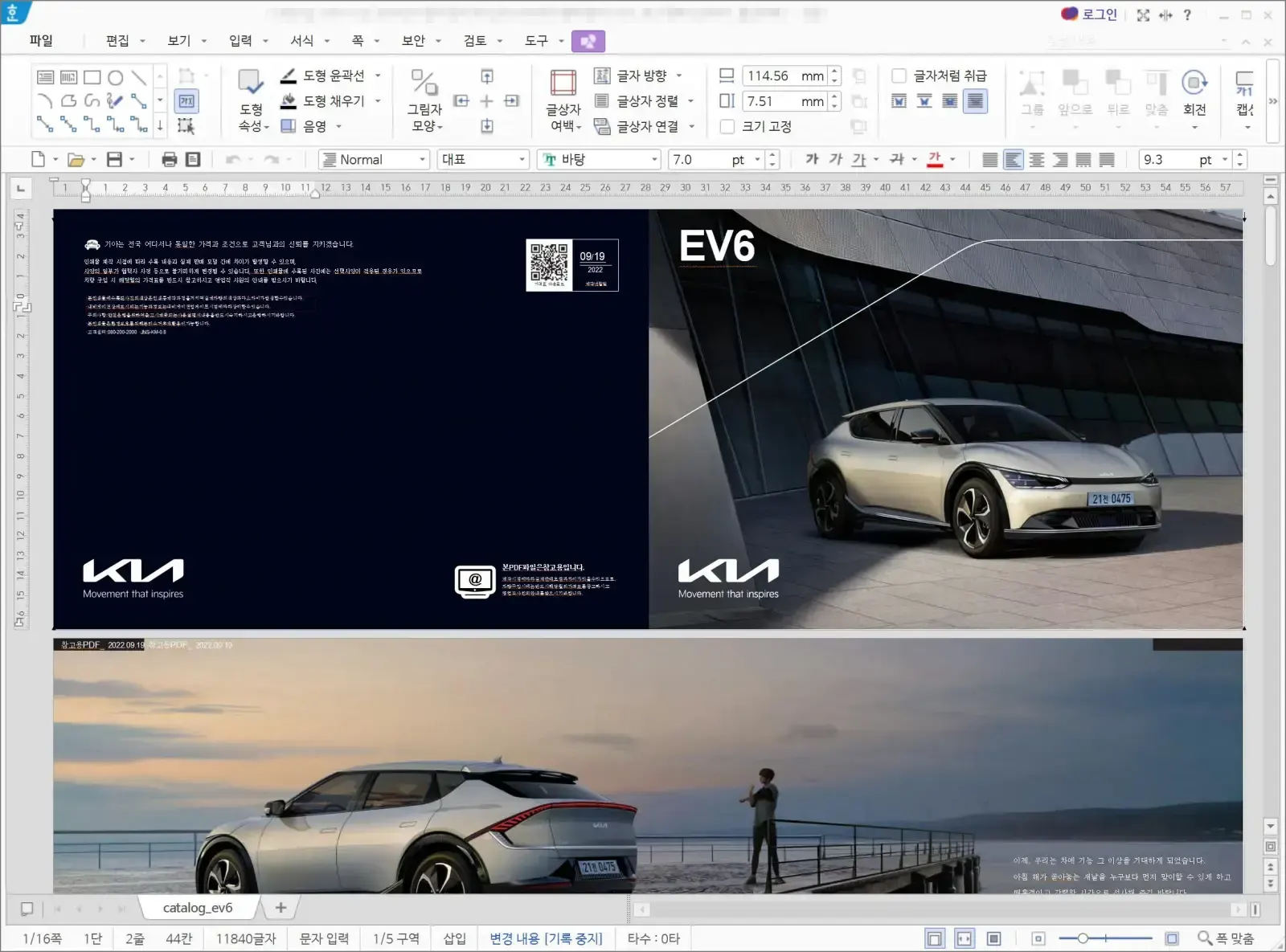The height and width of the screenshot is (952, 1286).
Task: Click the print icon
Action: [x=169, y=159]
